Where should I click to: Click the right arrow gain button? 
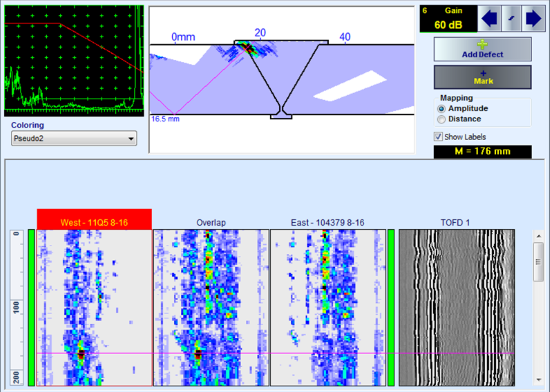534,18
